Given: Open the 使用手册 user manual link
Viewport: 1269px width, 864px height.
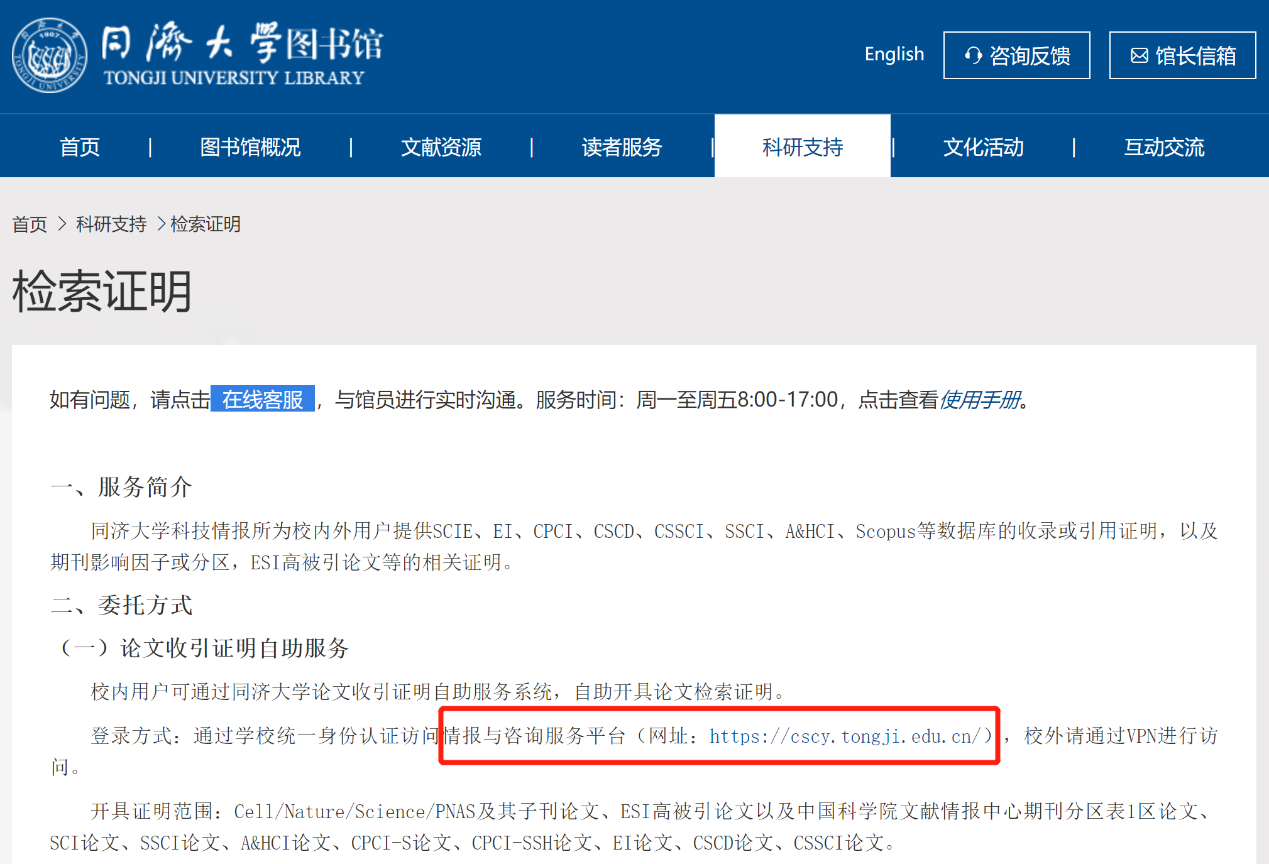Looking at the screenshot, I should tap(980, 400).
